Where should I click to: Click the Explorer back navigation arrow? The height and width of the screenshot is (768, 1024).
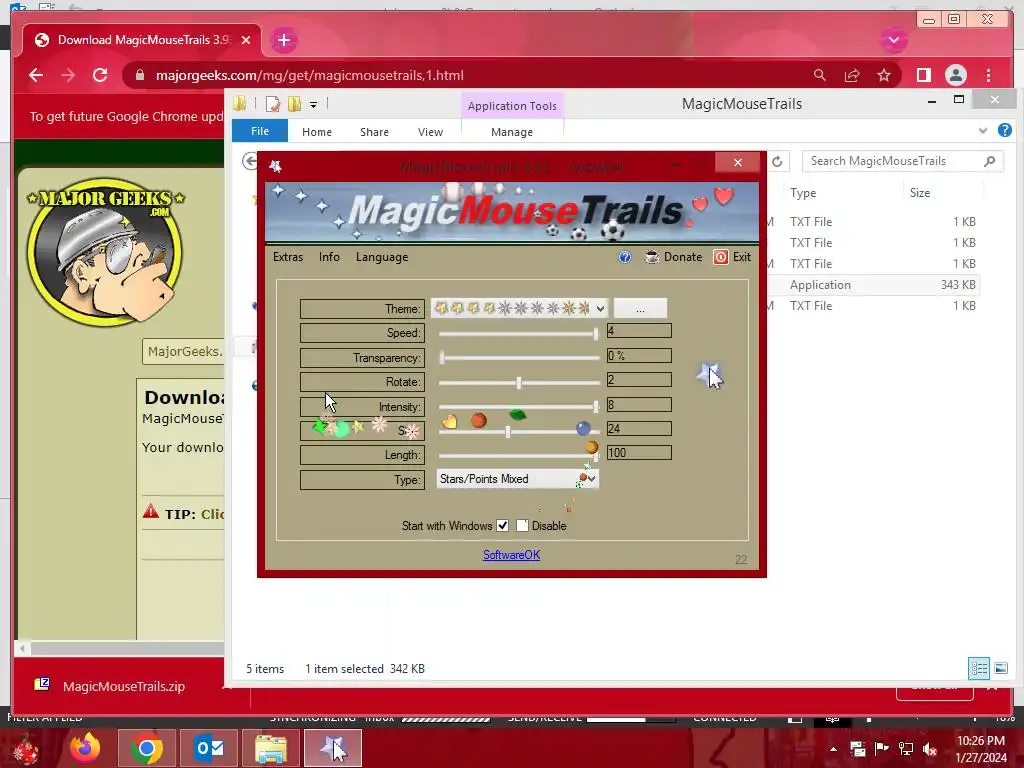coord(249,161)
